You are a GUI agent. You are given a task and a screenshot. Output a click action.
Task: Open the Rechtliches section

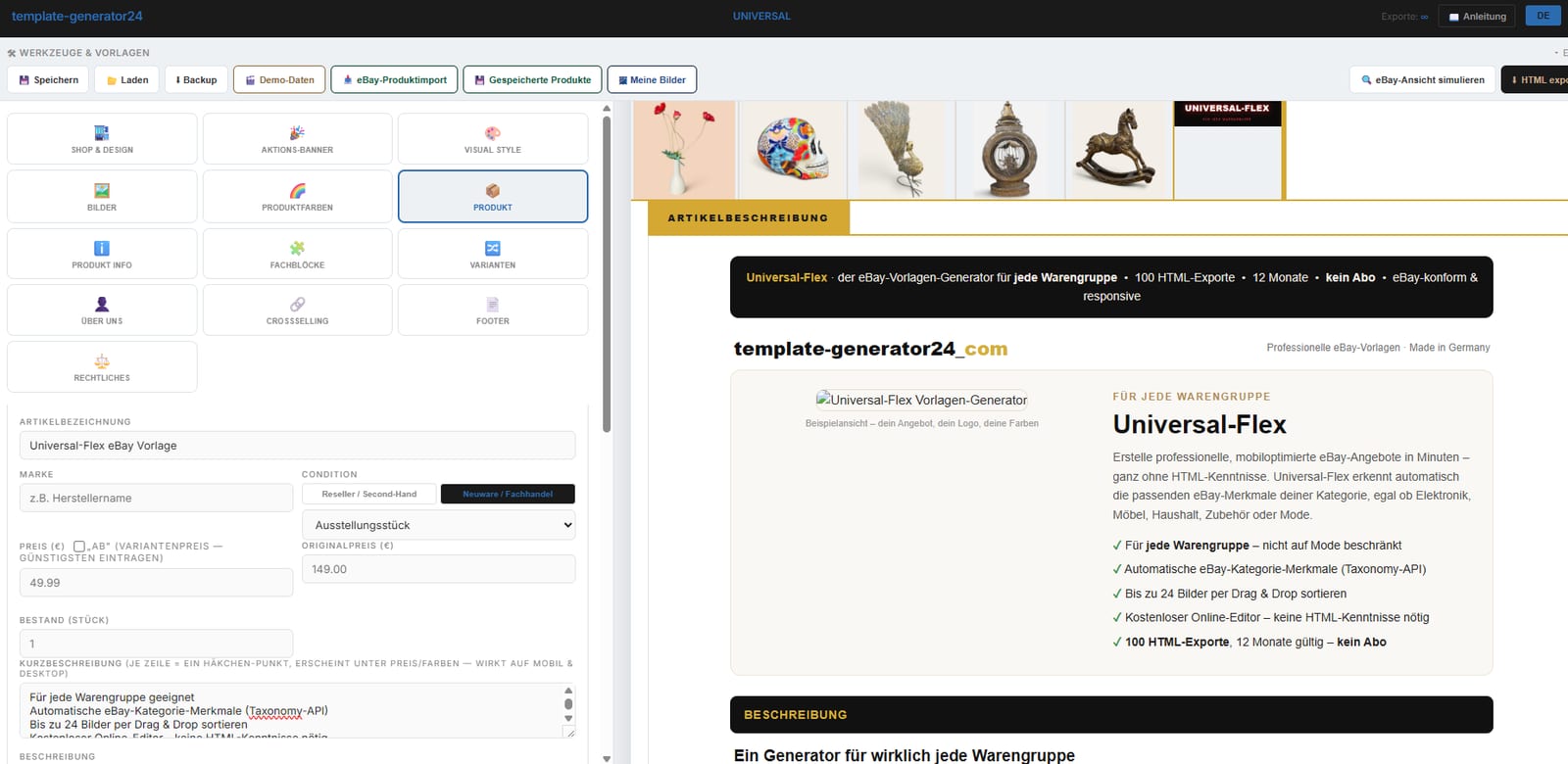102,367
